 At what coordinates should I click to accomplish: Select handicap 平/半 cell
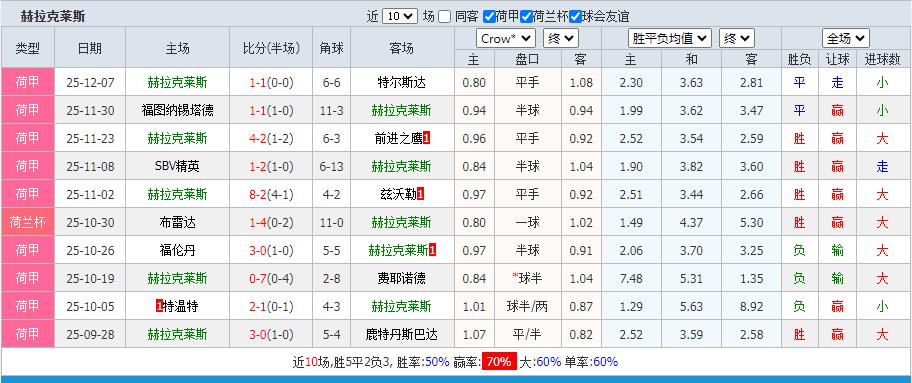(528, 334)
